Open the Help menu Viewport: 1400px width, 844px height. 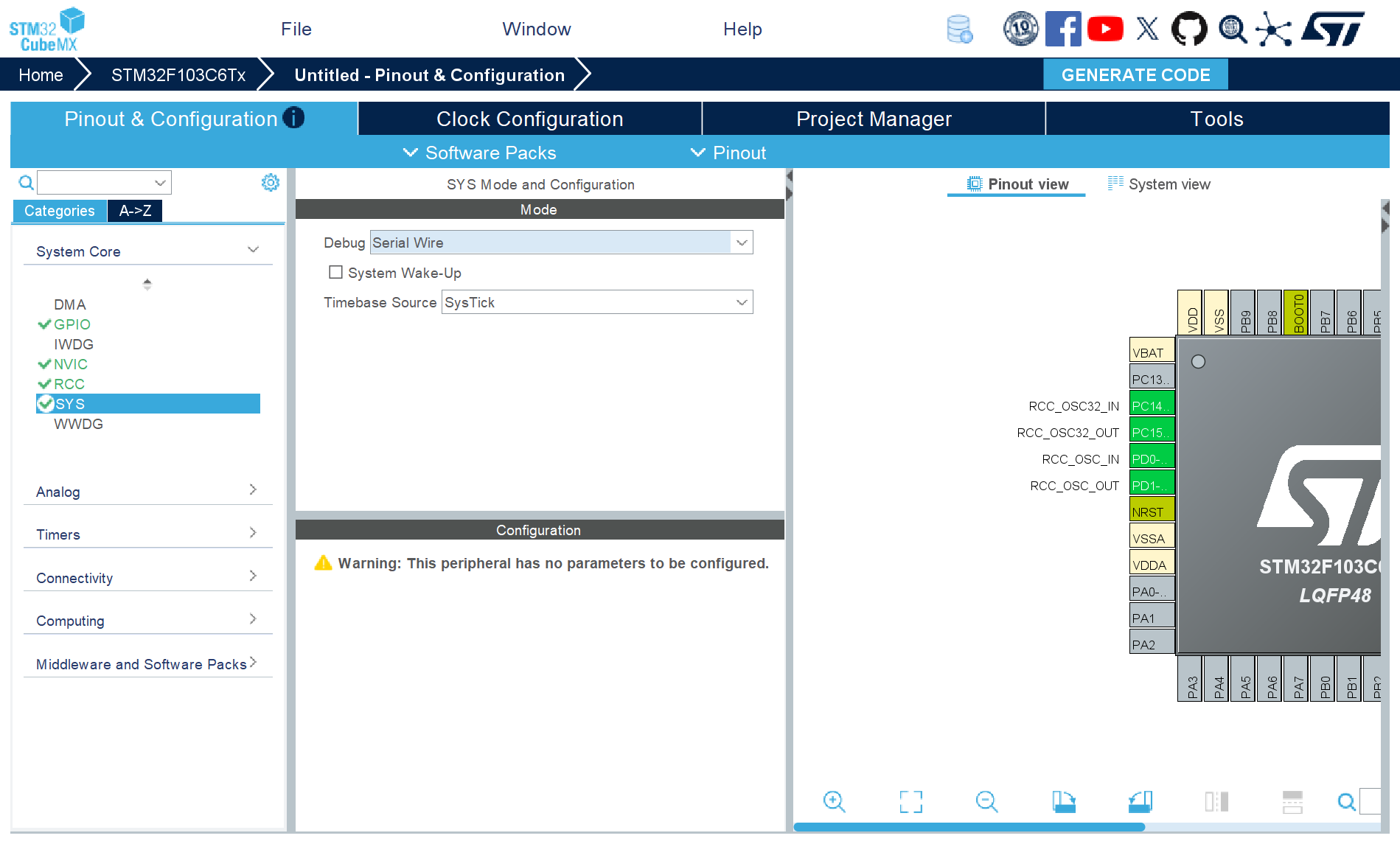point(742,29)
